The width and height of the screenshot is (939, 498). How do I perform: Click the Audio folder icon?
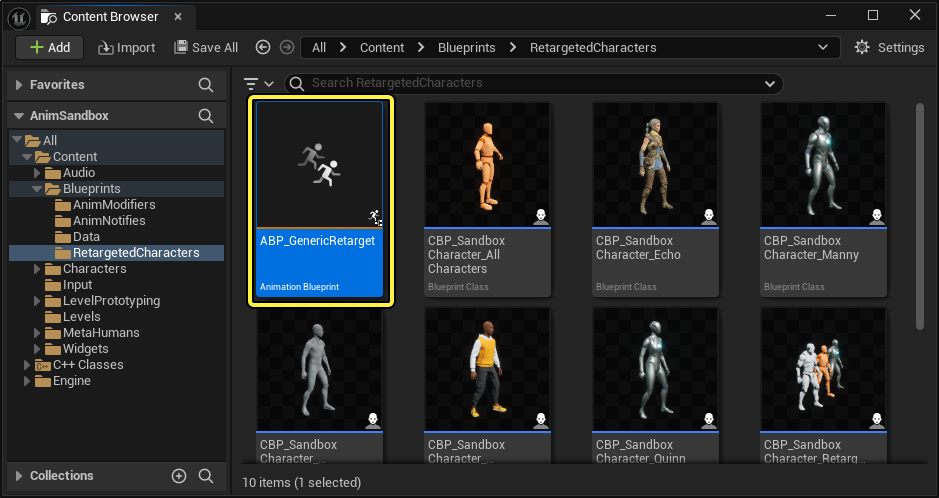(x=53, y=173)
